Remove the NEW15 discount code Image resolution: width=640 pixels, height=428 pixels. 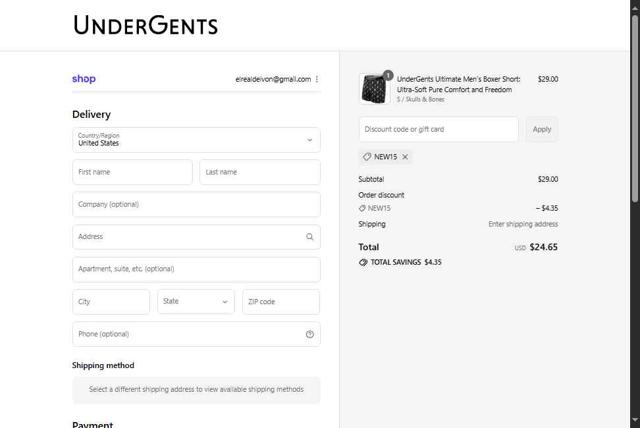[x=405, y=157]
